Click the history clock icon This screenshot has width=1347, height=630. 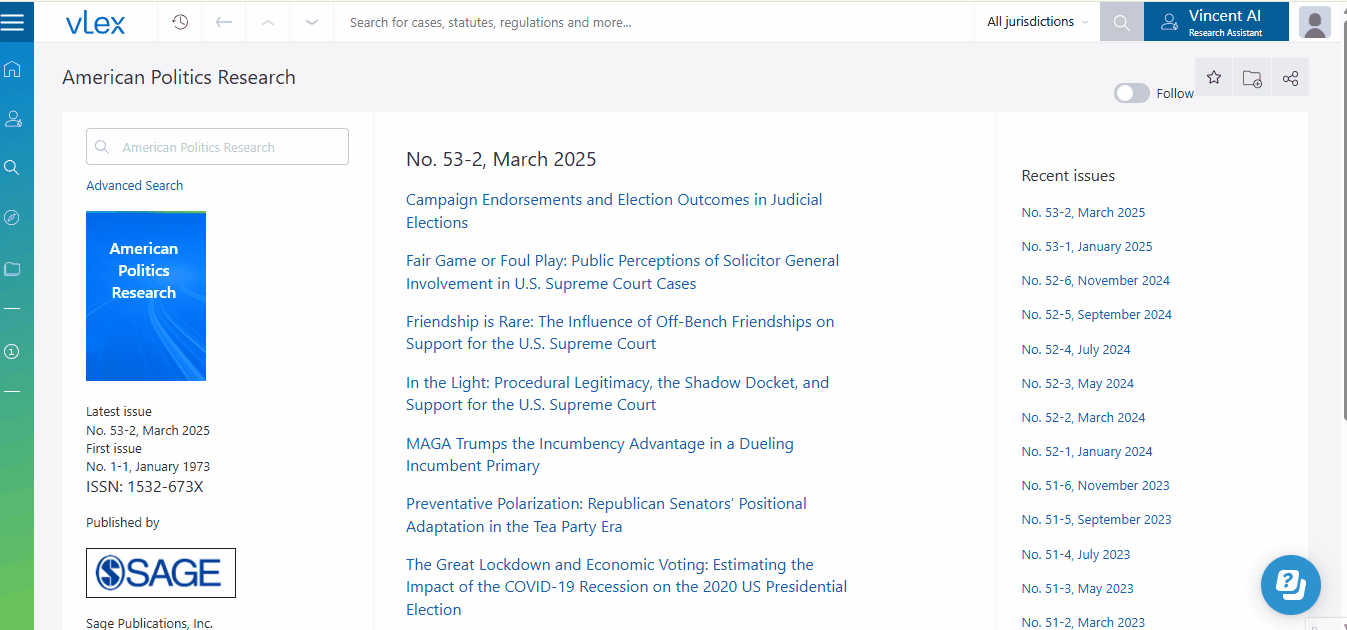[x=180, y=22]
